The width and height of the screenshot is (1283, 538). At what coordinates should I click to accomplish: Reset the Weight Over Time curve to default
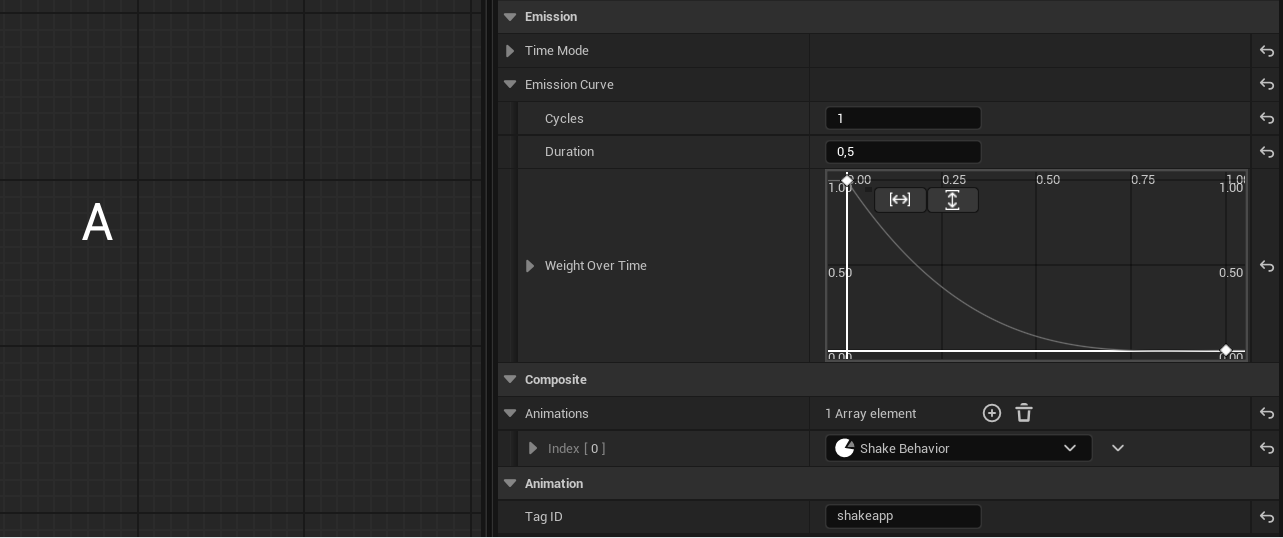tap(1267, 266)
